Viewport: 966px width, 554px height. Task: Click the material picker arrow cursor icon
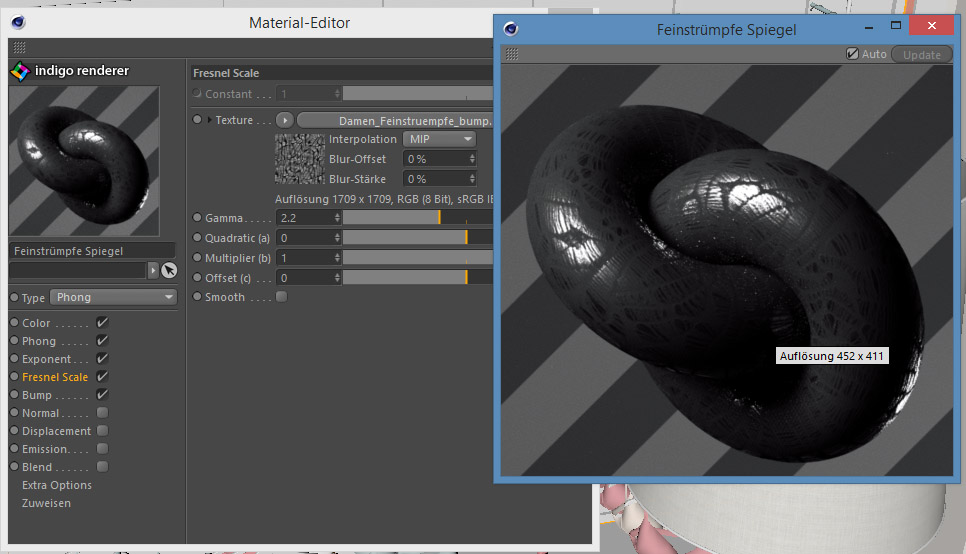click(169, 270)
